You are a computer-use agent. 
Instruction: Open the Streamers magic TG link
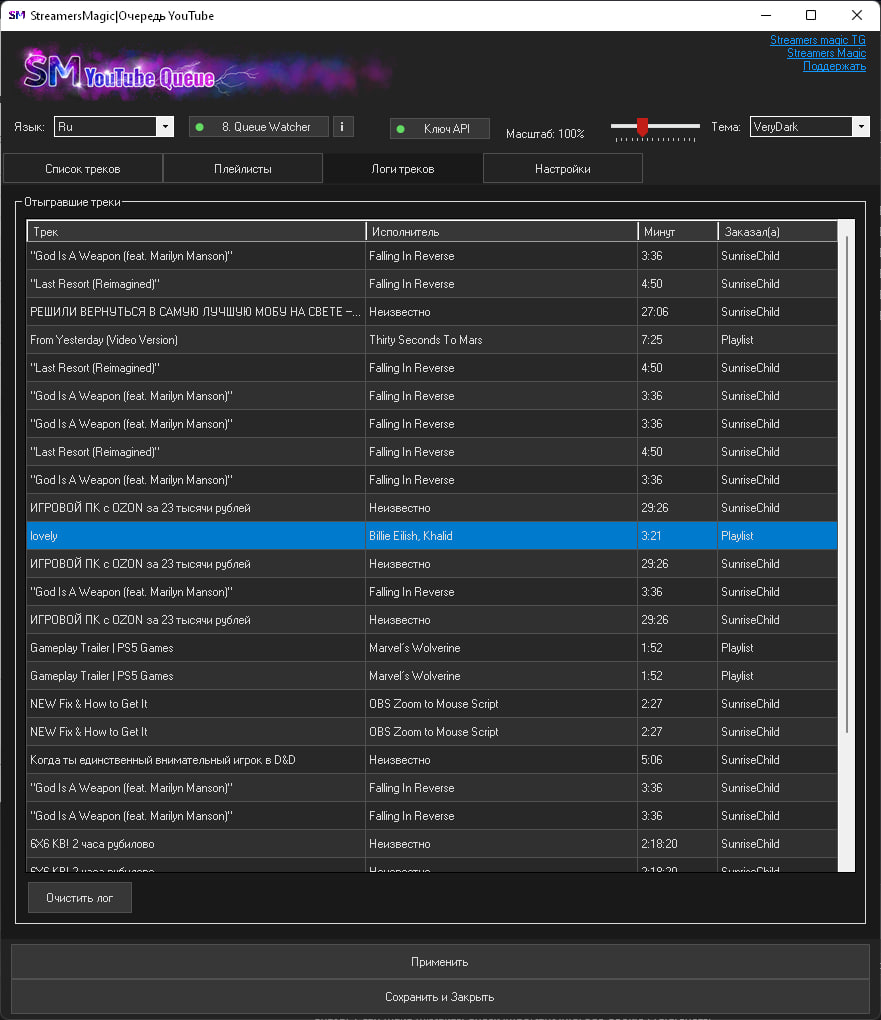click(817, 40)
